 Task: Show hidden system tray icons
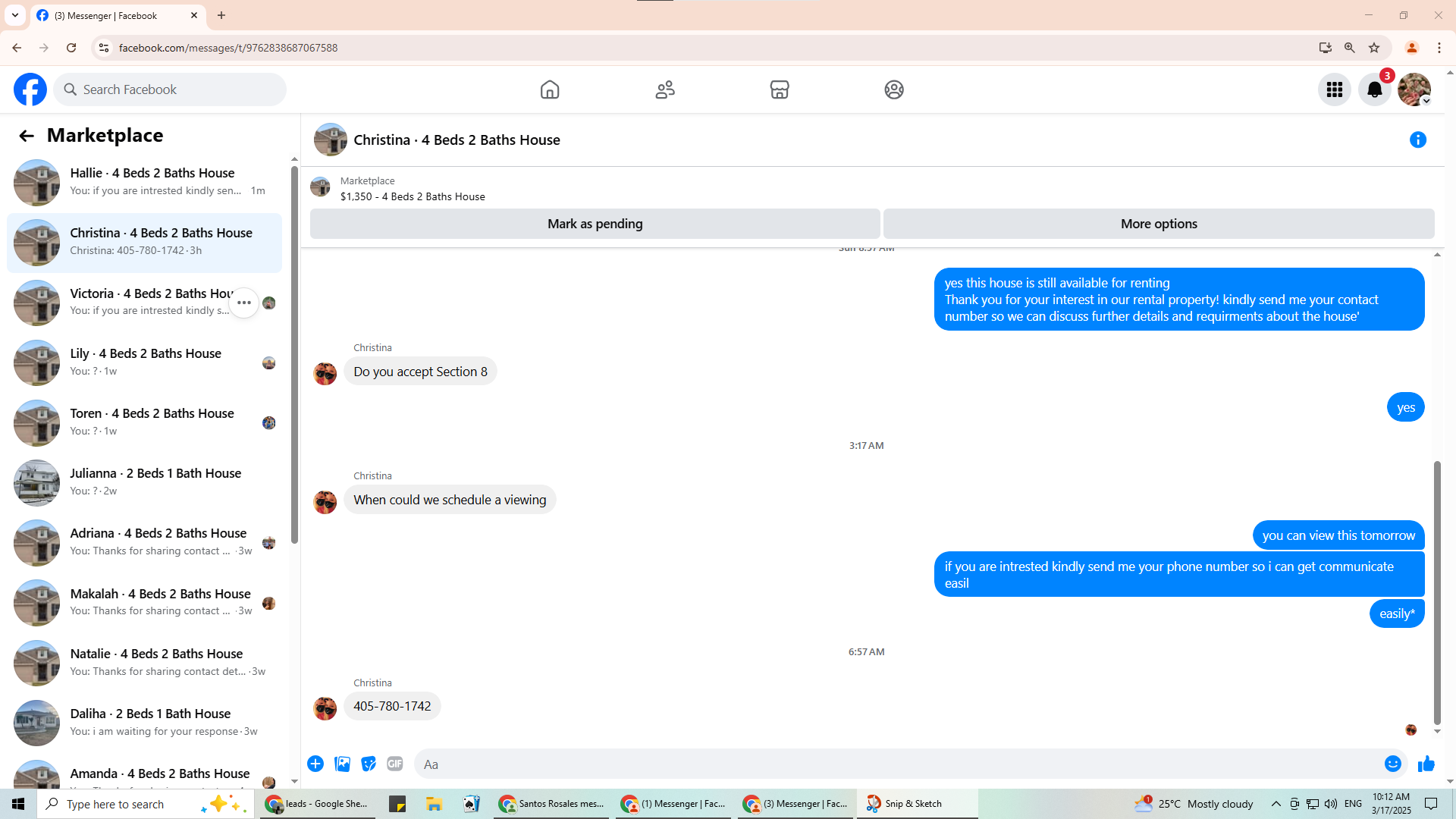pos(1276,804)
